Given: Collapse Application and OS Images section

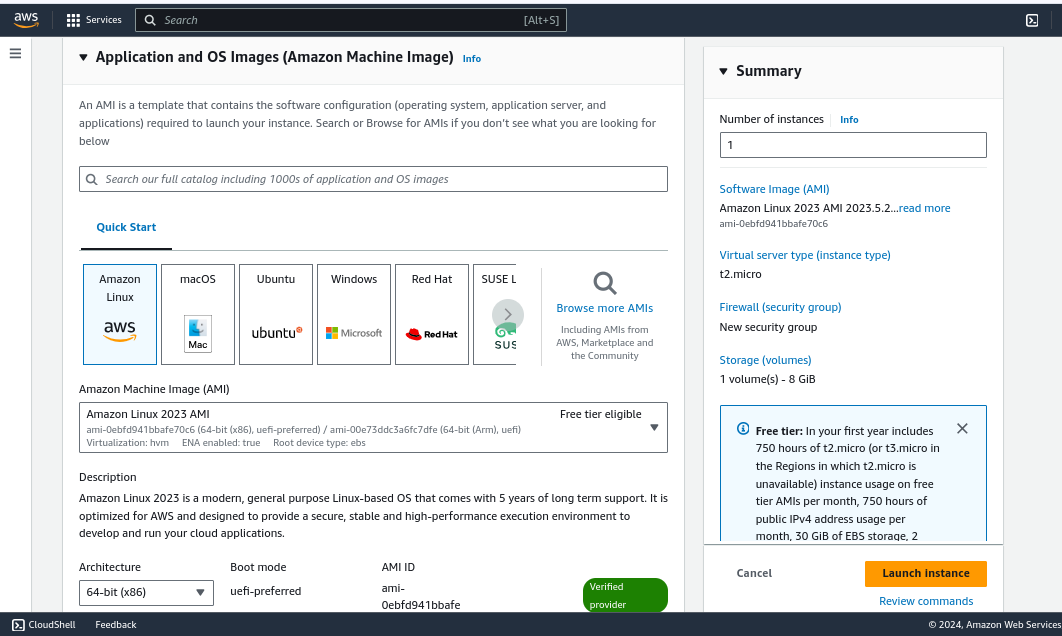Looking at the screenshot, I should coord(83,58).
